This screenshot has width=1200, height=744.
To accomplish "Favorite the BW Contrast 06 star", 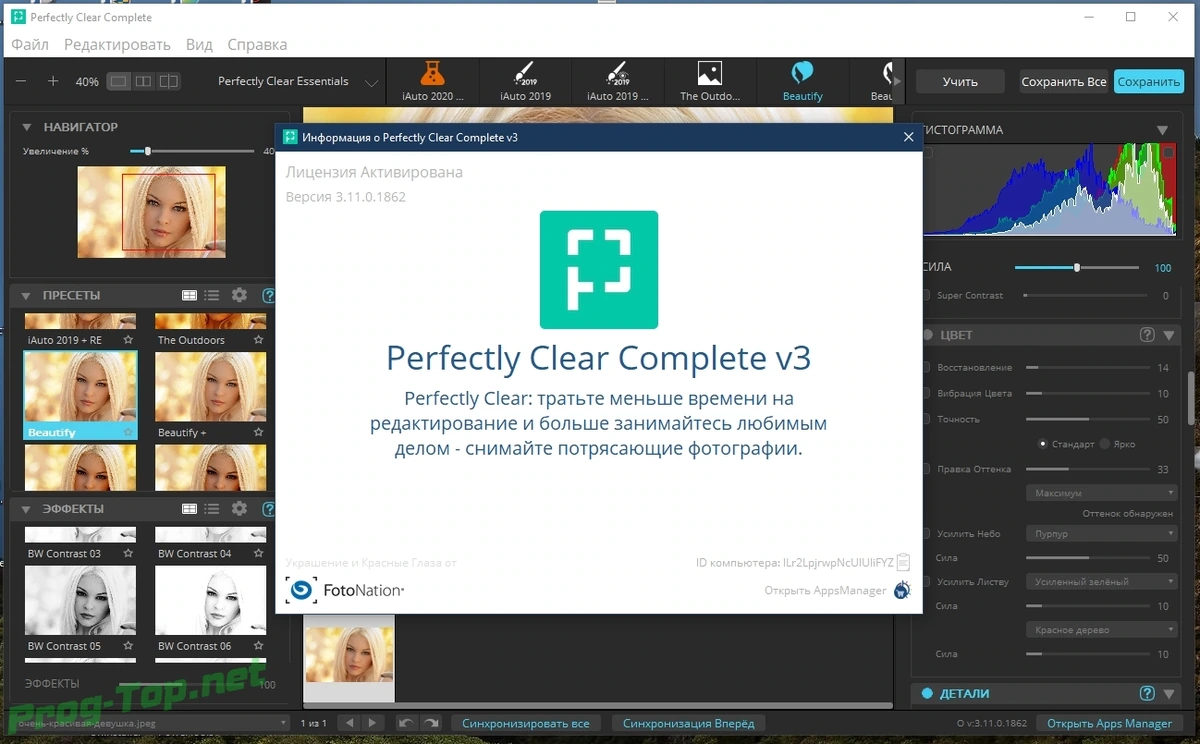I will (x=258, y=646).
